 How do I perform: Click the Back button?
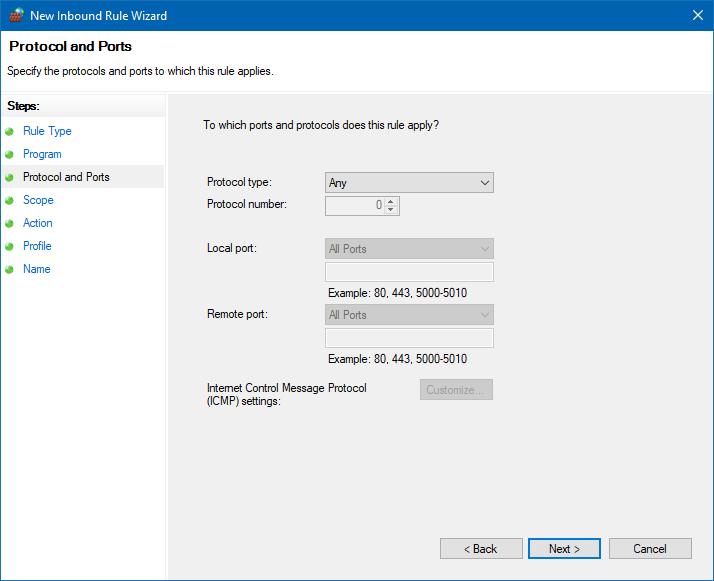coord(481,549)
